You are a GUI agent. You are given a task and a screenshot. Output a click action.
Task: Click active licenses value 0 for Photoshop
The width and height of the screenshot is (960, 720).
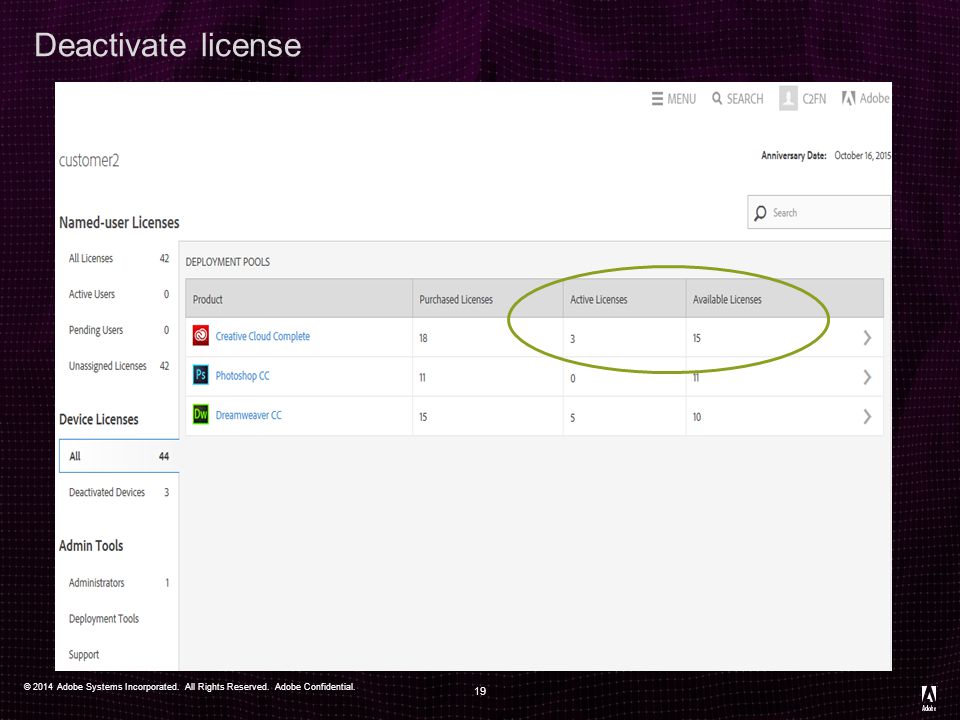[x=572, y=378]
